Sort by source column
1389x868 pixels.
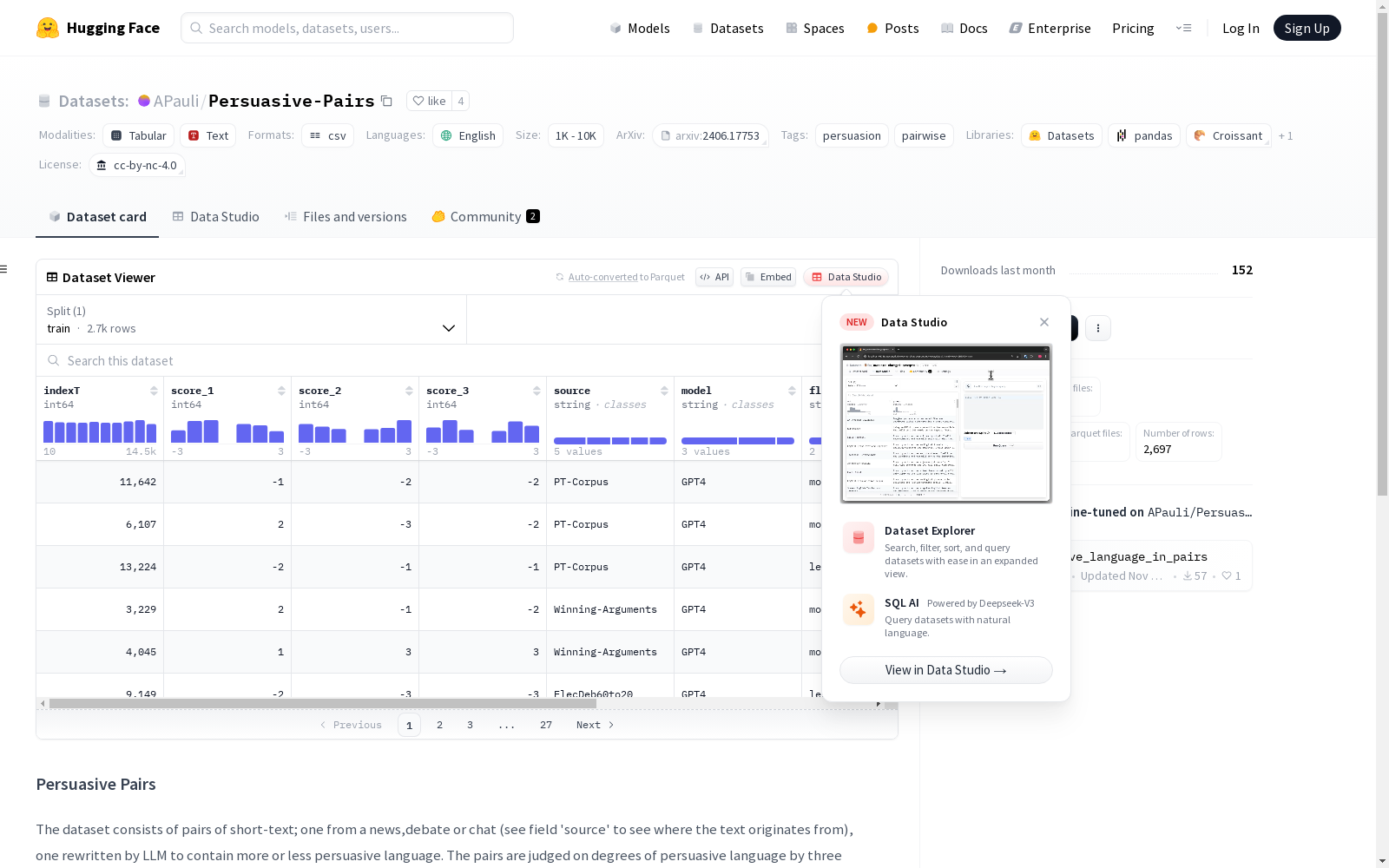(664, 391)
